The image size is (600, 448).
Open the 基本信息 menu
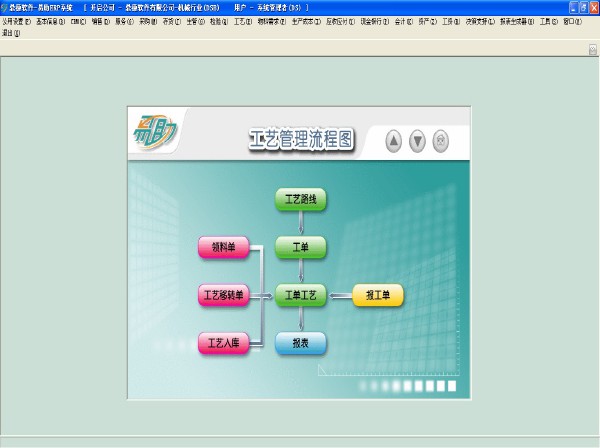click(x=50, y=20)
